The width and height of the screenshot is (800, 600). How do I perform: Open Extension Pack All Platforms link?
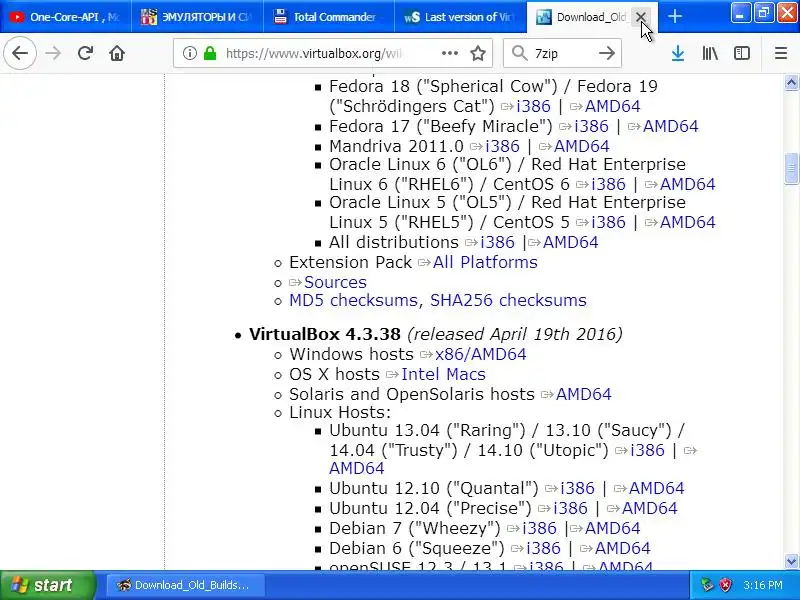(485, 262)
